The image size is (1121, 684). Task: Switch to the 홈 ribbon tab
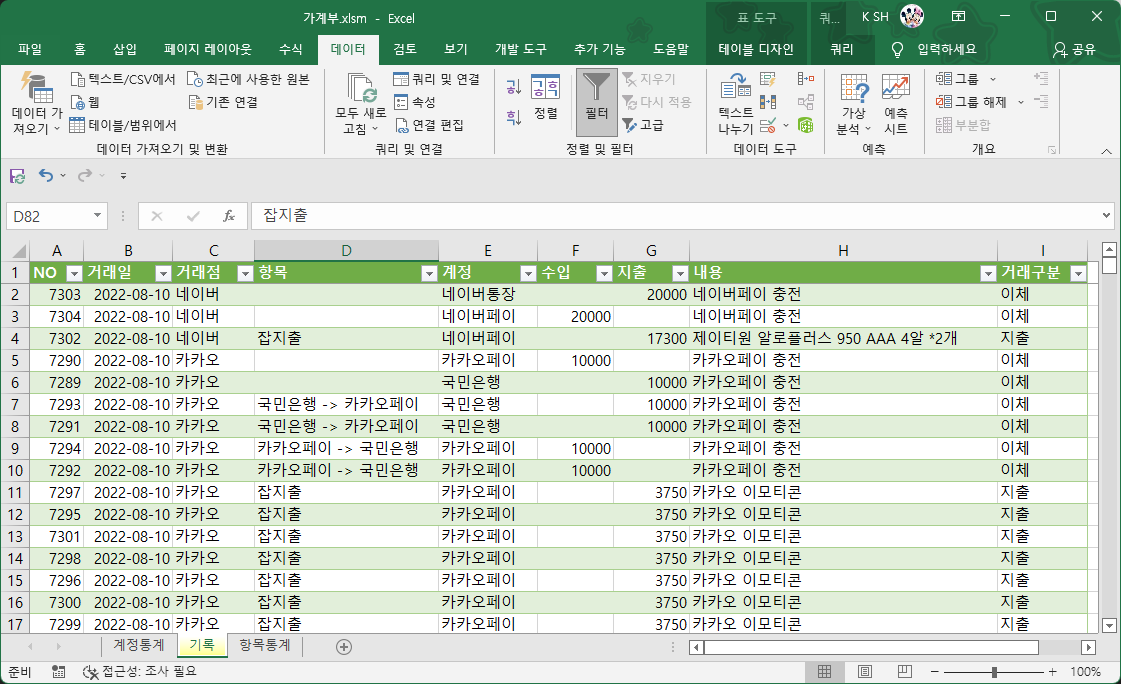pos(79,49)
